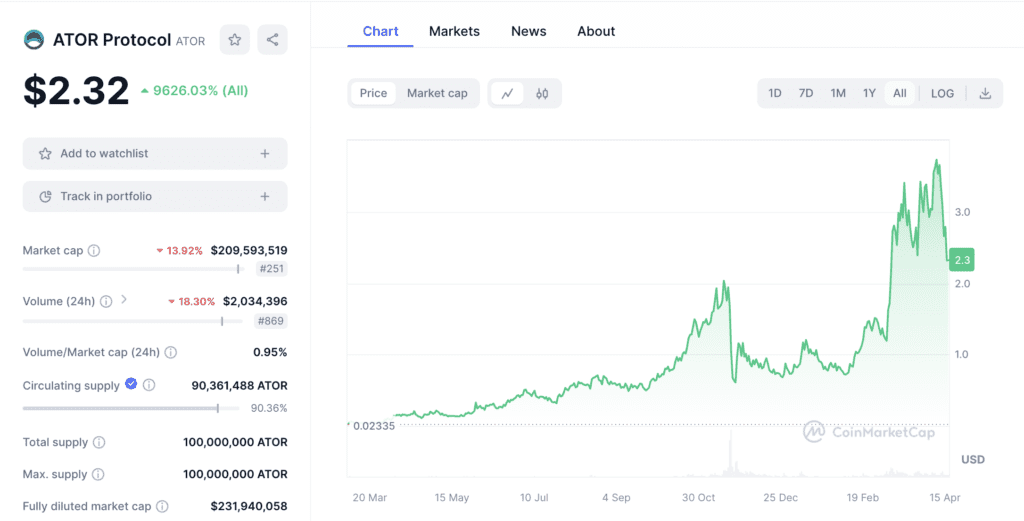The width and height of the screenshot is (1024, 521).
Task: Switch to line chart view icon
Action: click(x=507, y=93)
